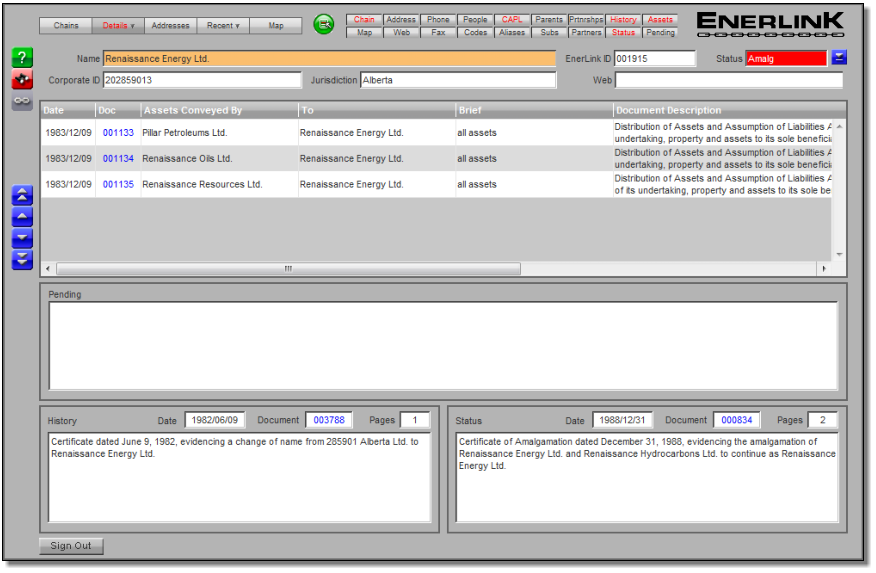The height and width of the screenshot is (573, 876).
Task: Click the green round search icon
Action: tap(324, 25)
